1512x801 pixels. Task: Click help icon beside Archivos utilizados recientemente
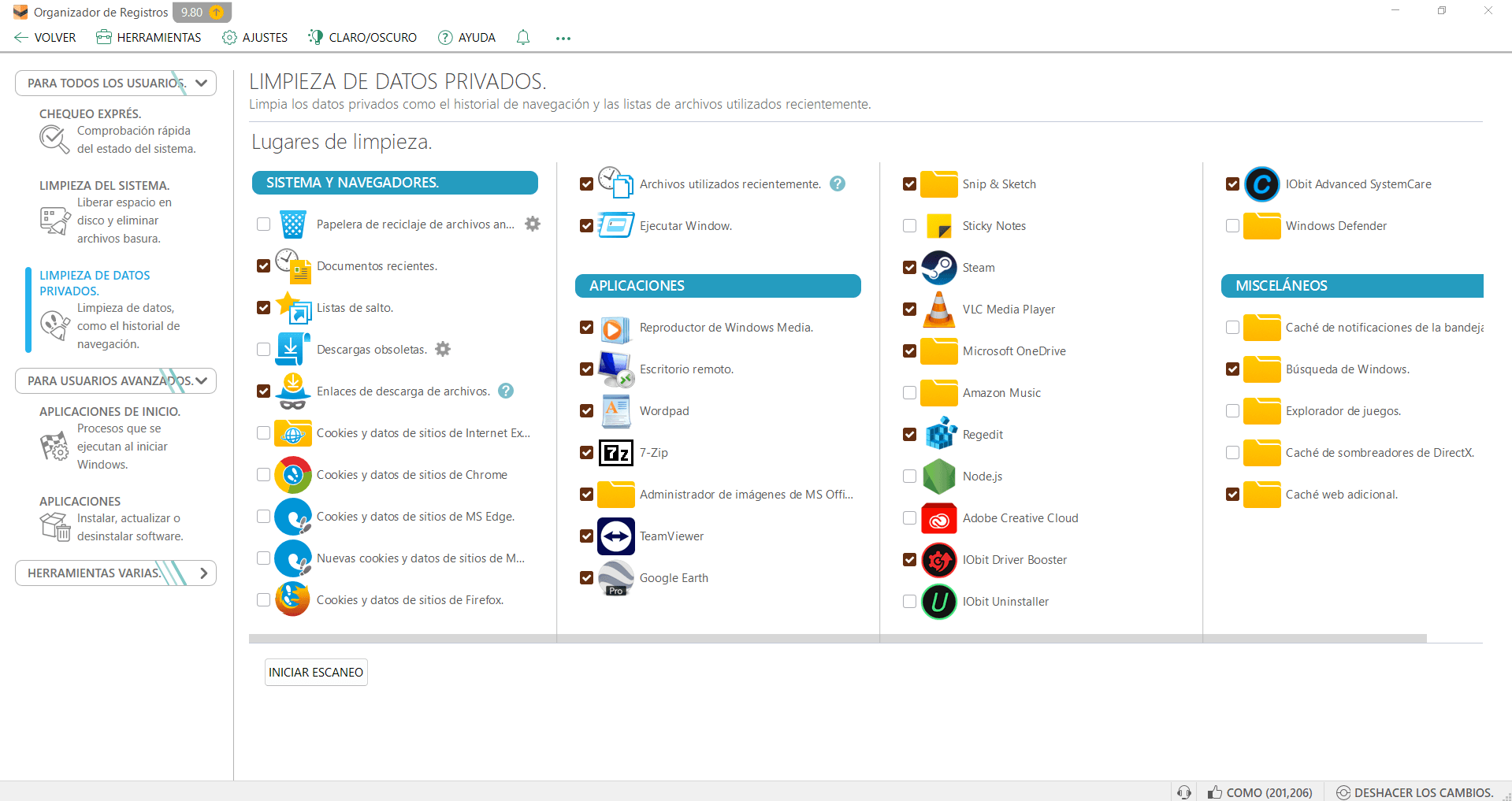click(x=838, y=184)
